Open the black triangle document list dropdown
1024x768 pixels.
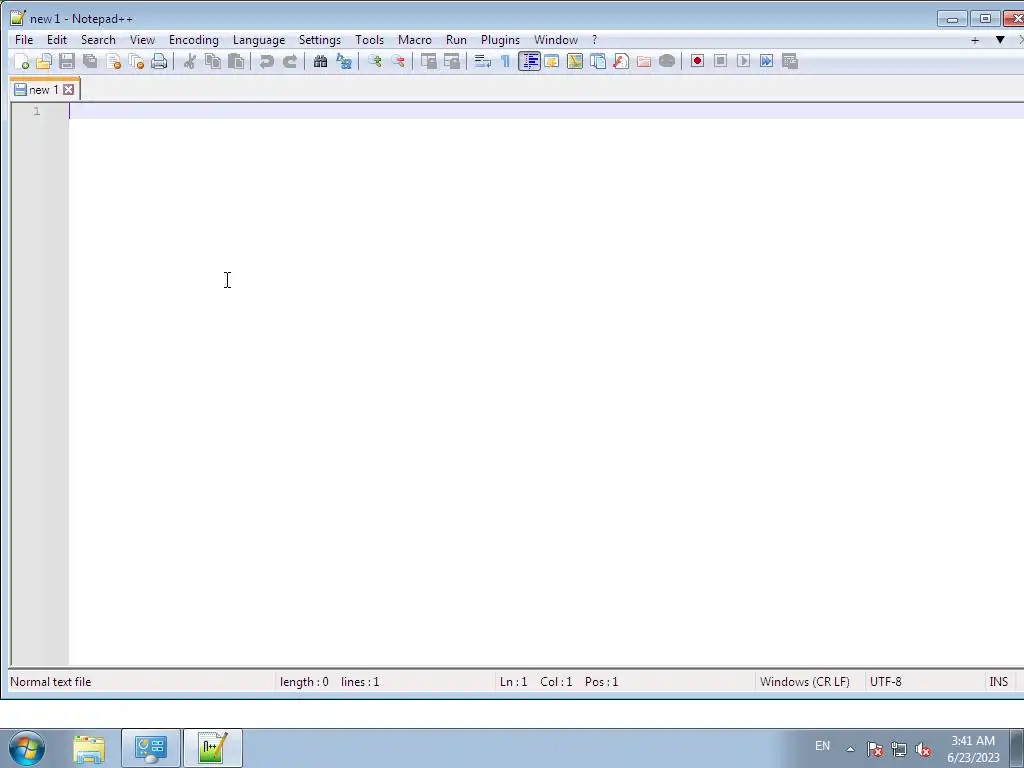pyautogui.click(x=1000, y=40)
